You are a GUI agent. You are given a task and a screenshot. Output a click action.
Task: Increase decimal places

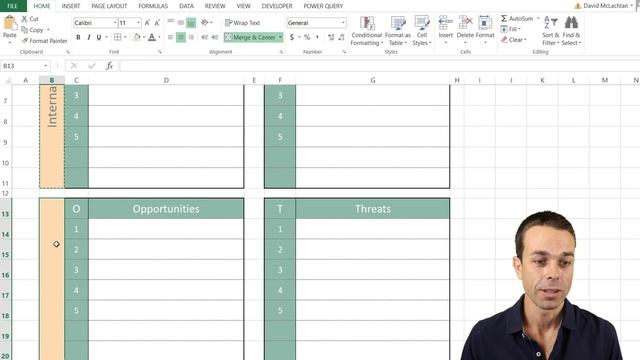click(x=331, y=37)
